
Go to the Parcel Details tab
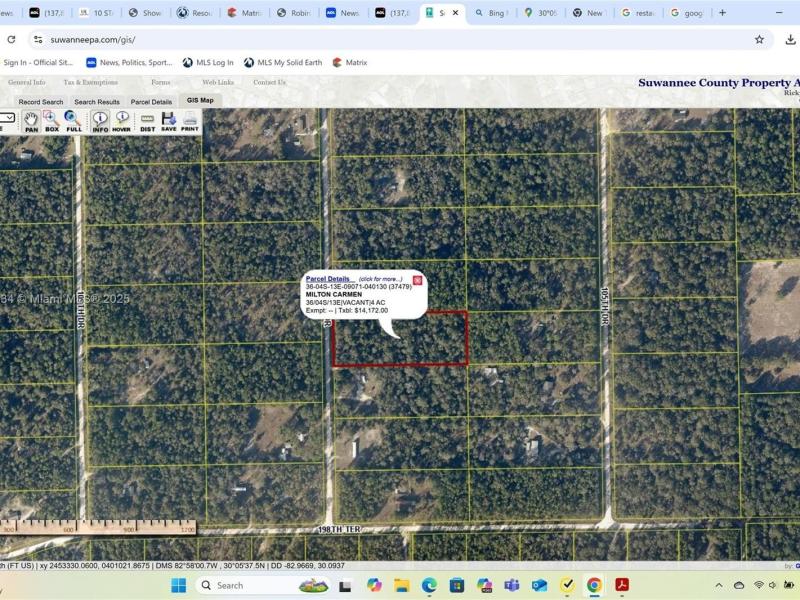tap(151, 101)
